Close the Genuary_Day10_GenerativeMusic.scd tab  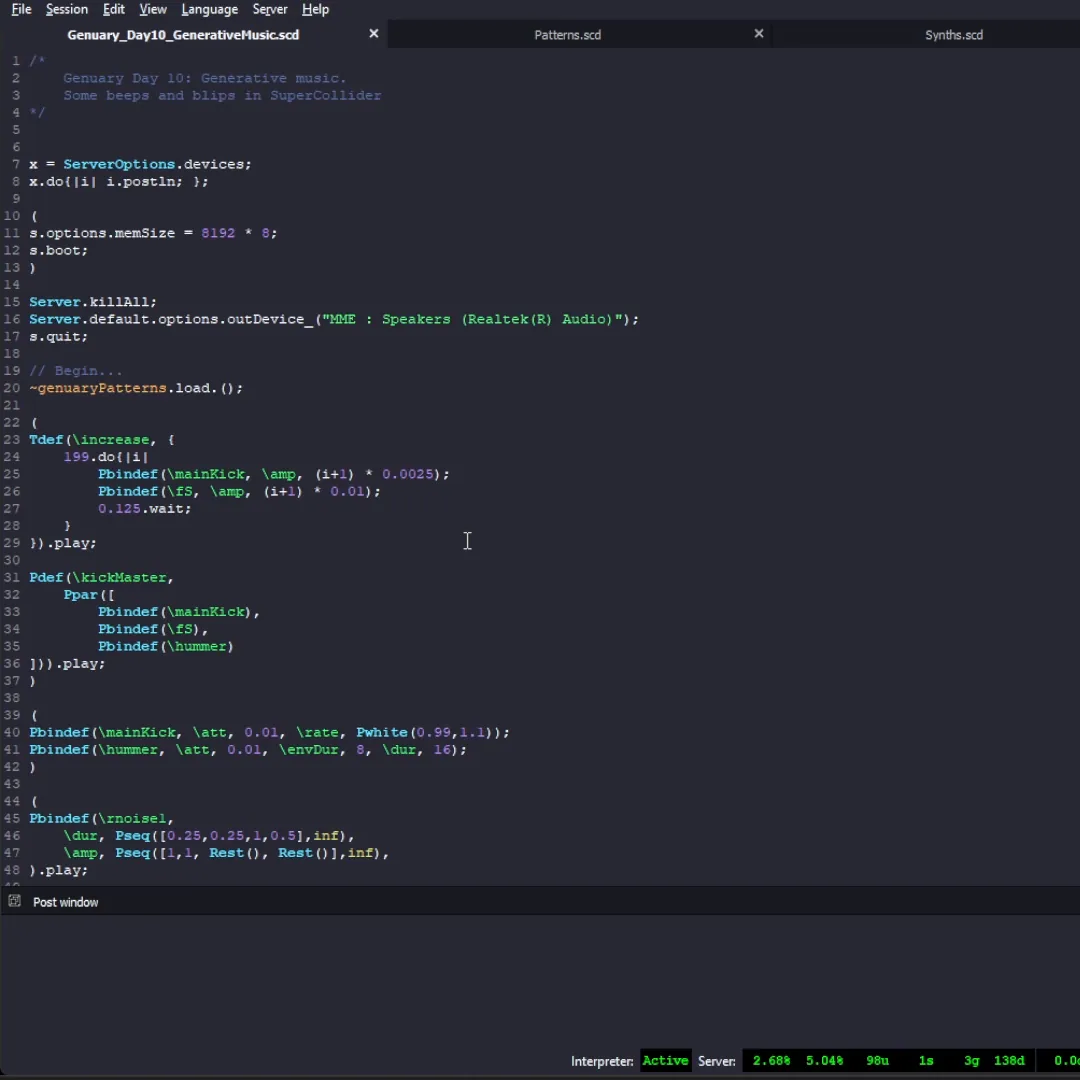[374, 34]
